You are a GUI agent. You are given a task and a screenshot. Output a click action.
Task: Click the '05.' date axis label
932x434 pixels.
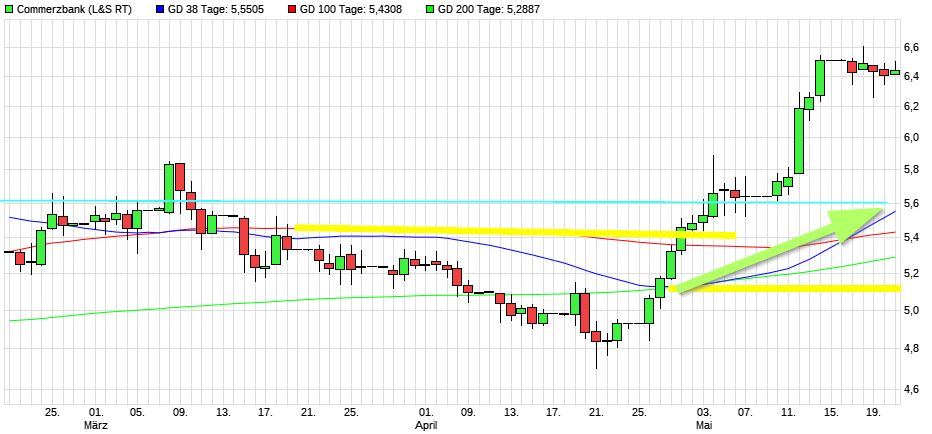click(x=137, y=413)
